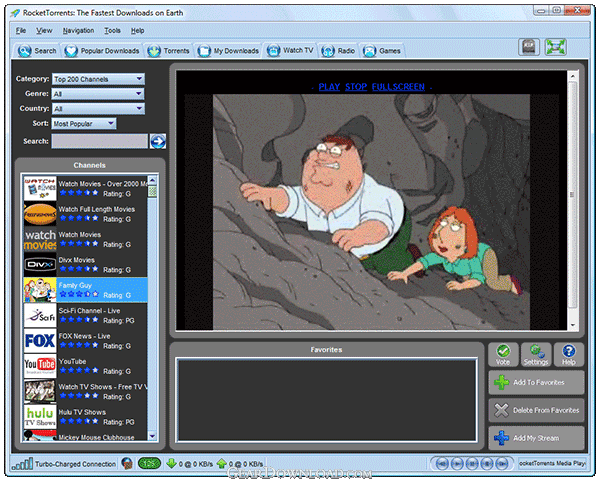The height and width of the screenshot is (482, 600).
Task: Open the Category dropdown Top 200 Channels
Action: pos(98,79)
